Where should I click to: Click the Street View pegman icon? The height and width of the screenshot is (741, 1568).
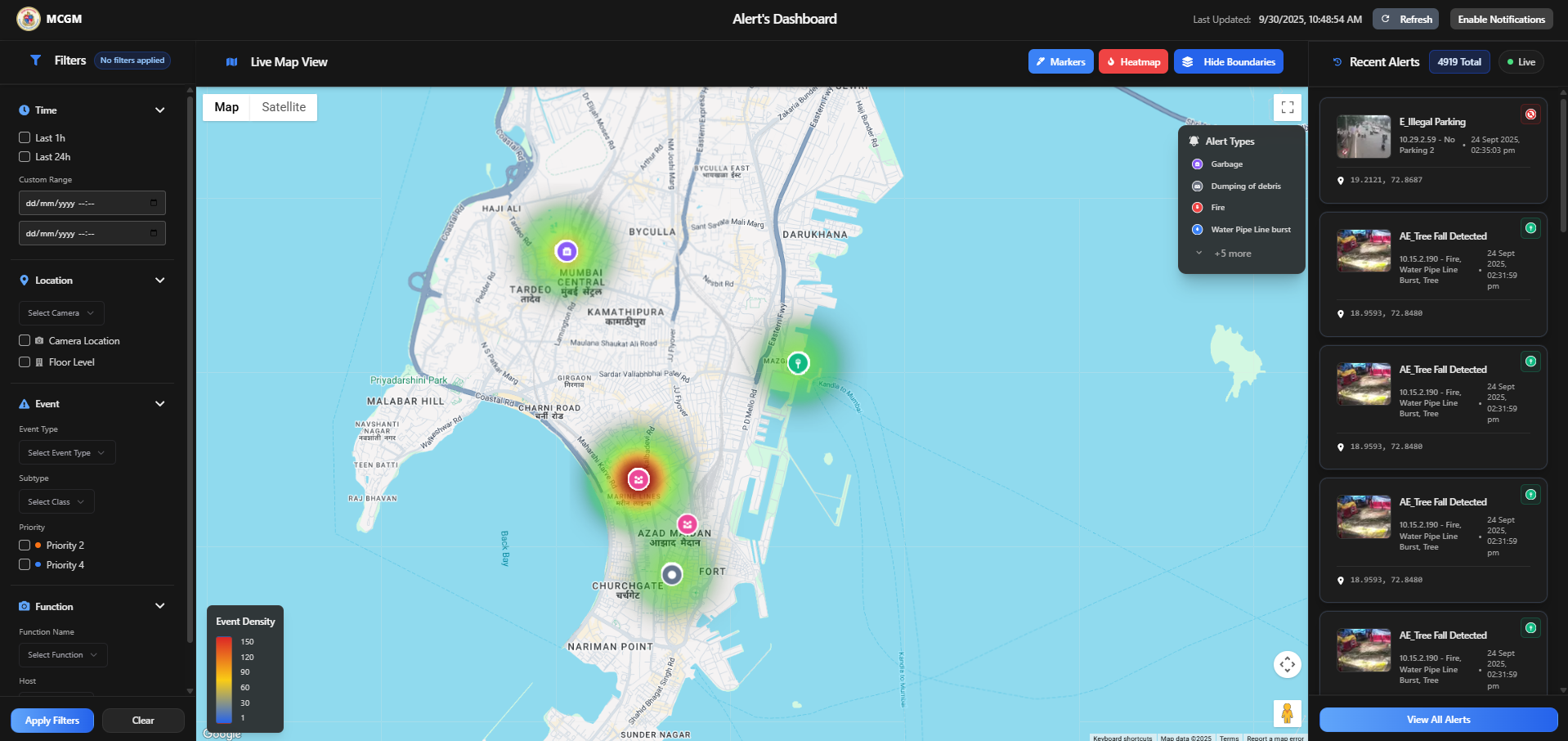pyautogui.click(x=1287, y=713)
